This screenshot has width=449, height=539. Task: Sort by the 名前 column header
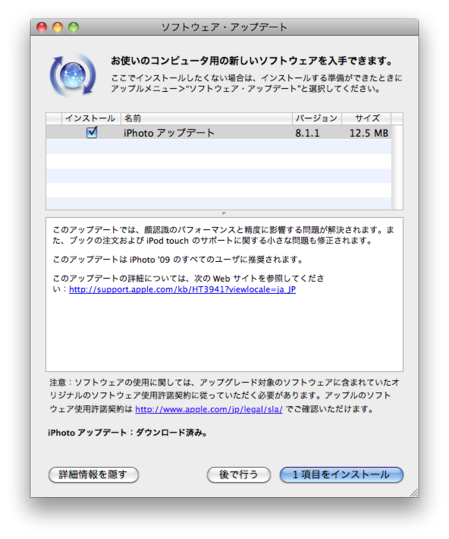(206, 118)
